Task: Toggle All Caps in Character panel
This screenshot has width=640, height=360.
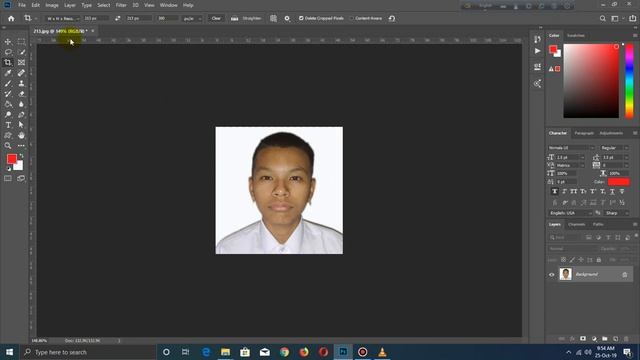Action: (x=573, y=191)
